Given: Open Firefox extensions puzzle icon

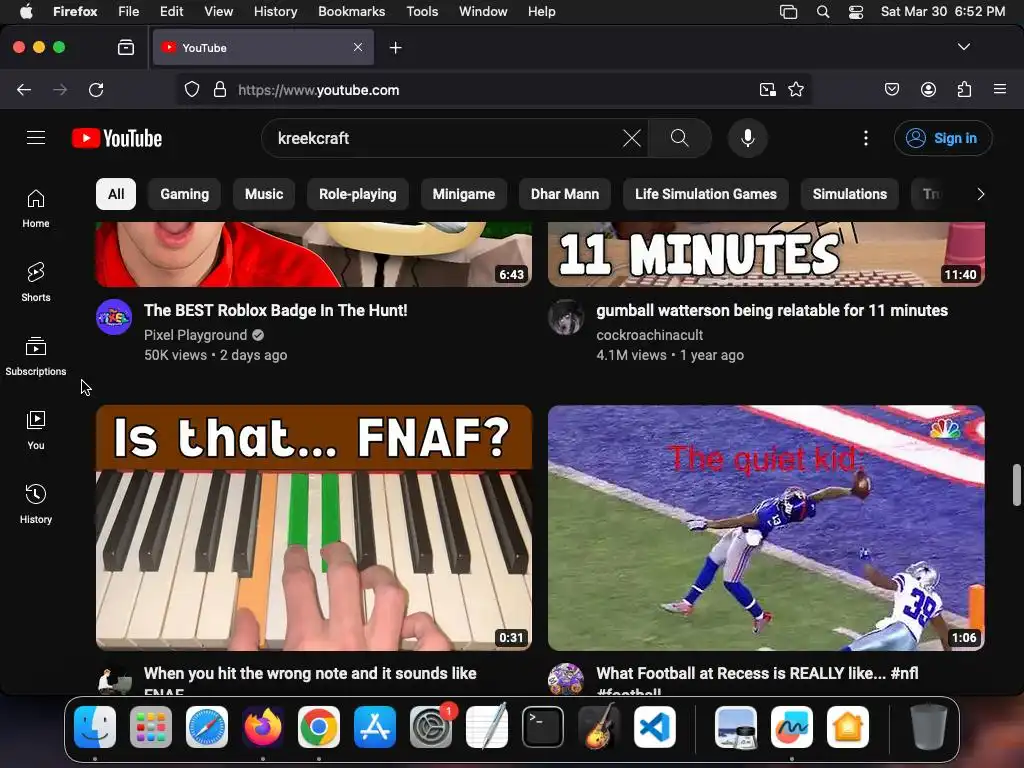Looking at the screenshot, I should (964, 89).
